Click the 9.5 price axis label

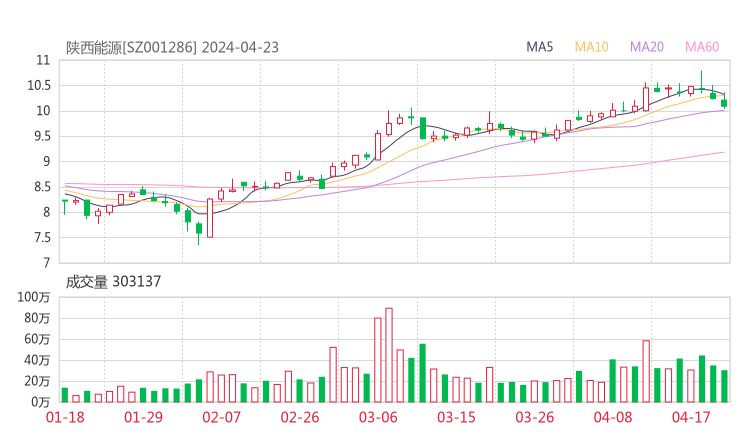pyautogui.click(x=42, y=136)
